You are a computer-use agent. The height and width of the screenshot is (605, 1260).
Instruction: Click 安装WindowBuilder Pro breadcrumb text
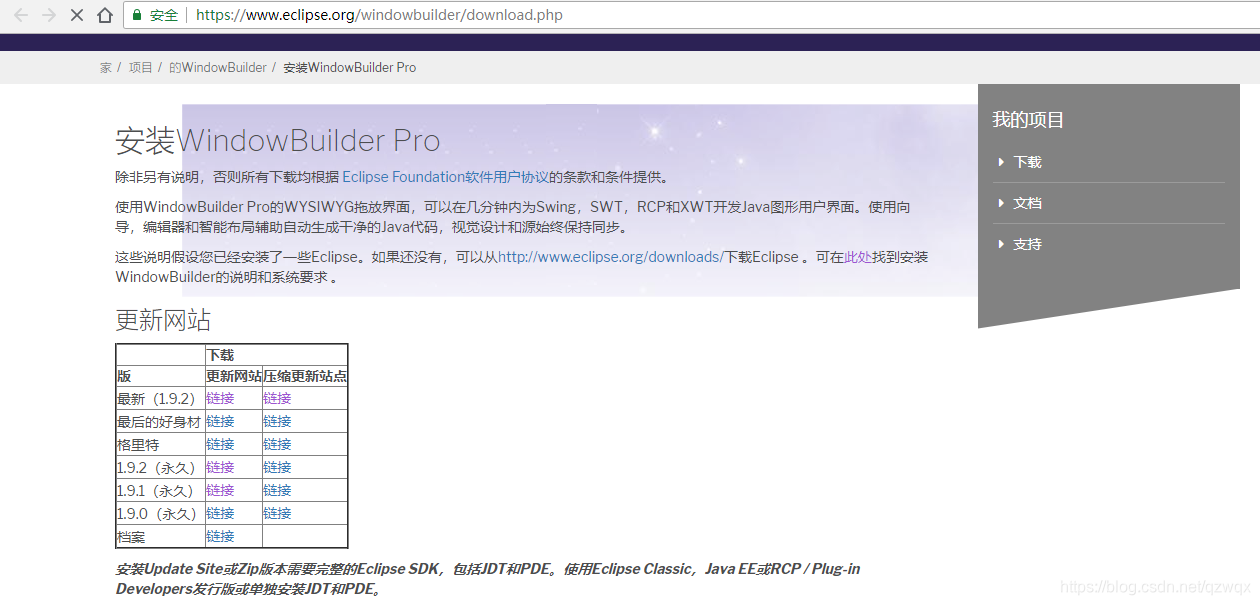[350, 68]
